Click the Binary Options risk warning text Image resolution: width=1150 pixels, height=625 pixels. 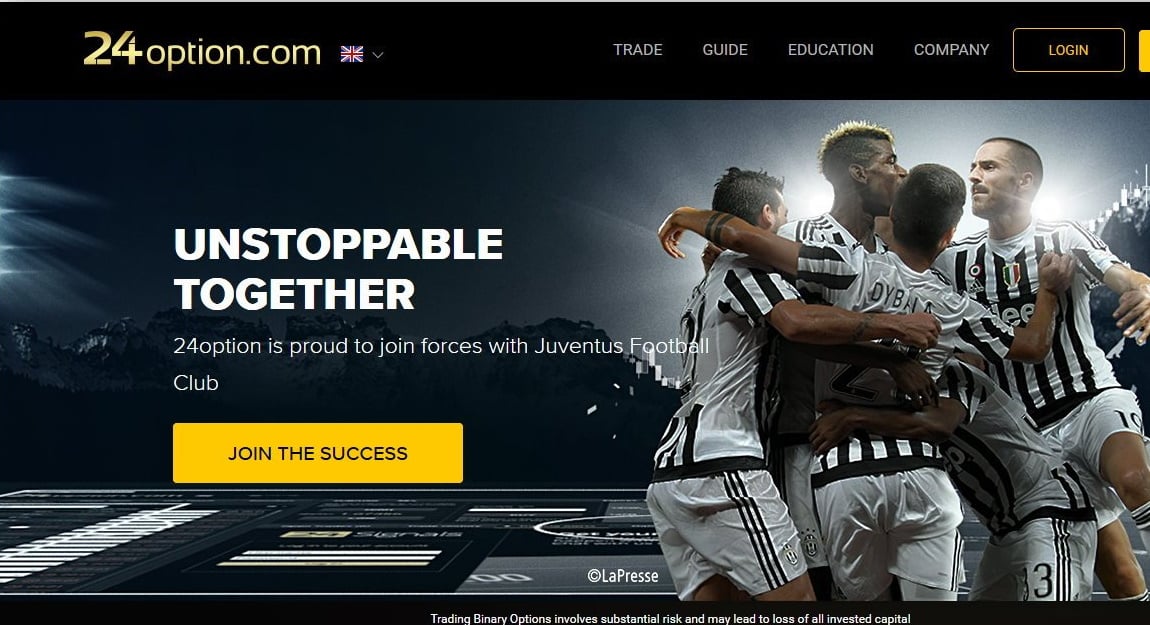(670, 618)
